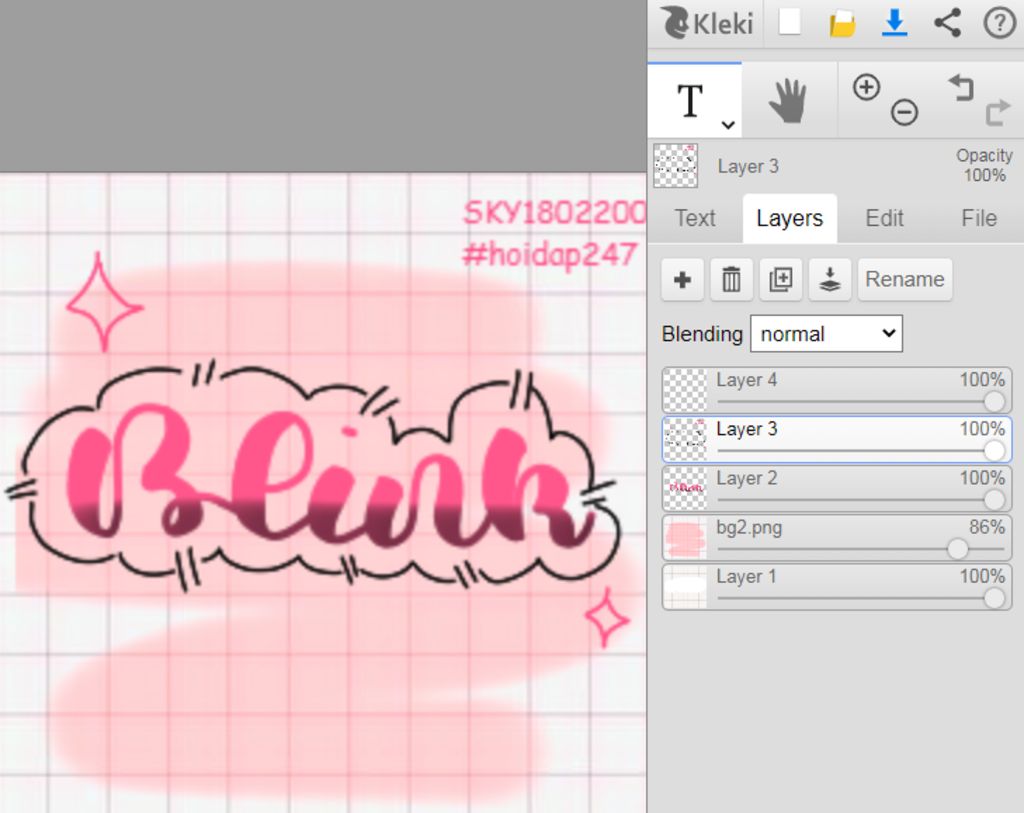Viewport: 1024px width, 813px height.
Task: Switch to the Text tab
Action: coord(695,218)
